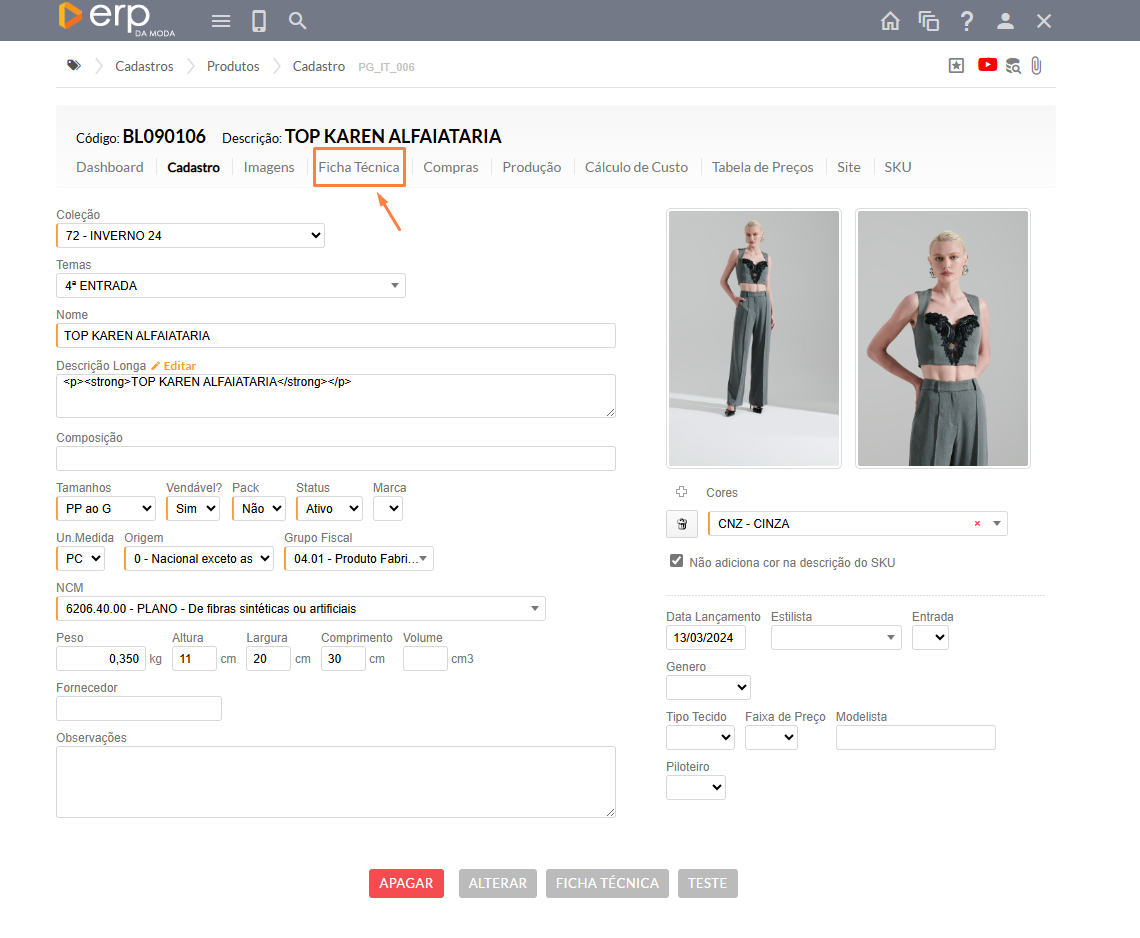The height and width of the screenshot is (938, 1140).
Task: Open the Tamanhos size dropdown
Action: (x=106, y=508)
